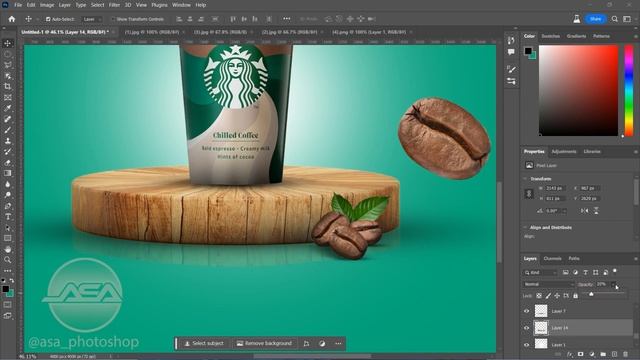The image size is (640, 360).
Task: Open the Layers panel menu
Action: pos(636,259)
